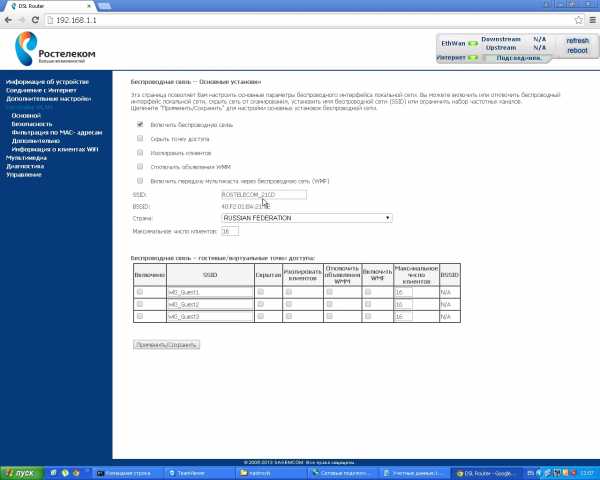Click the 'Подсоединен' status text
This screenshot has height=480, width=600.
click(x=519, y=58)
